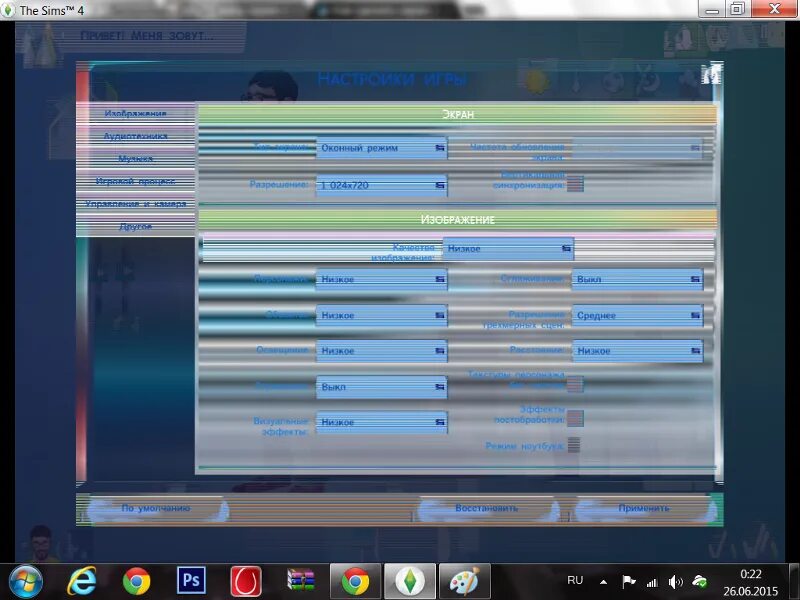Open WinRAR from the taskbar
The width and height of the screenshot is (800, 600).
301,581
